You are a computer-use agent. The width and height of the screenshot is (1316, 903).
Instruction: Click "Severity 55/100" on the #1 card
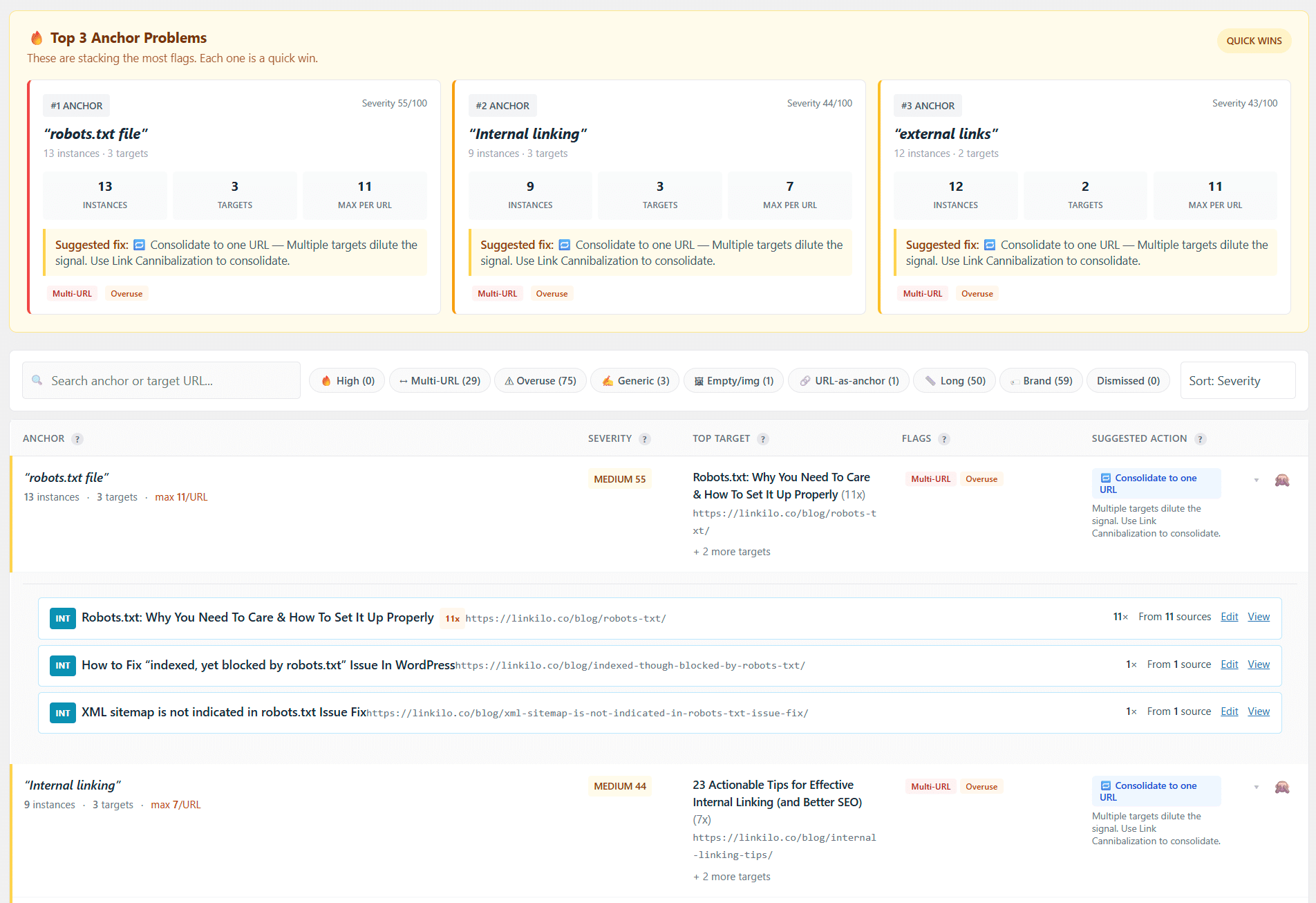point(394,103)
